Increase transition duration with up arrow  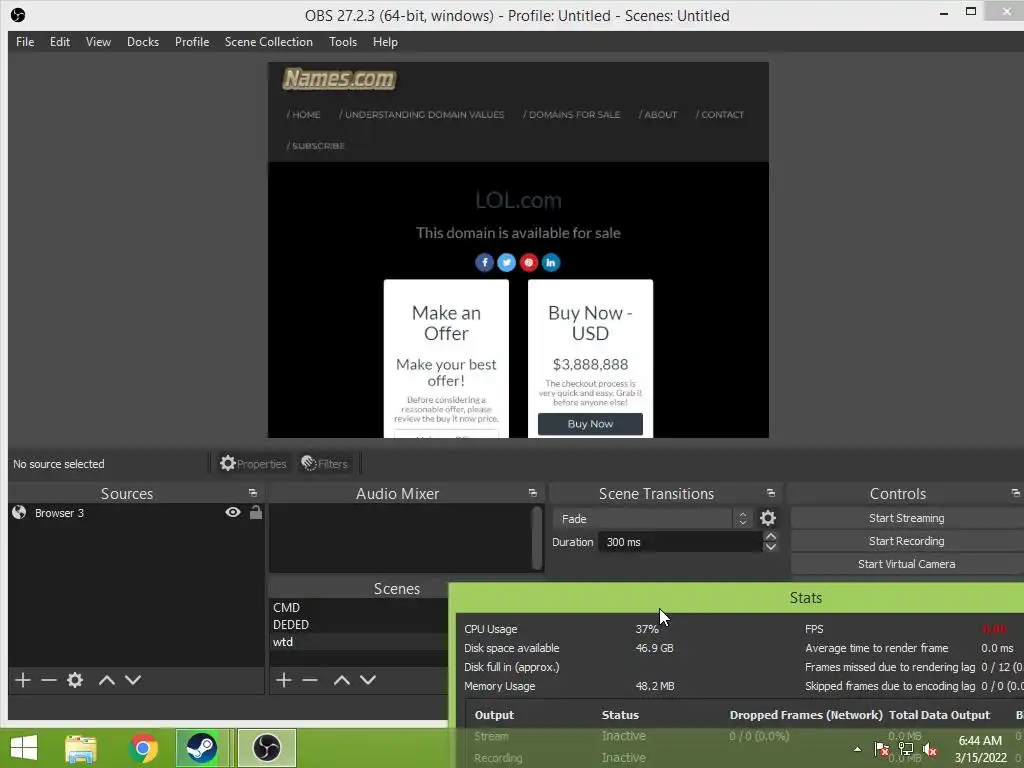point(771,537)
